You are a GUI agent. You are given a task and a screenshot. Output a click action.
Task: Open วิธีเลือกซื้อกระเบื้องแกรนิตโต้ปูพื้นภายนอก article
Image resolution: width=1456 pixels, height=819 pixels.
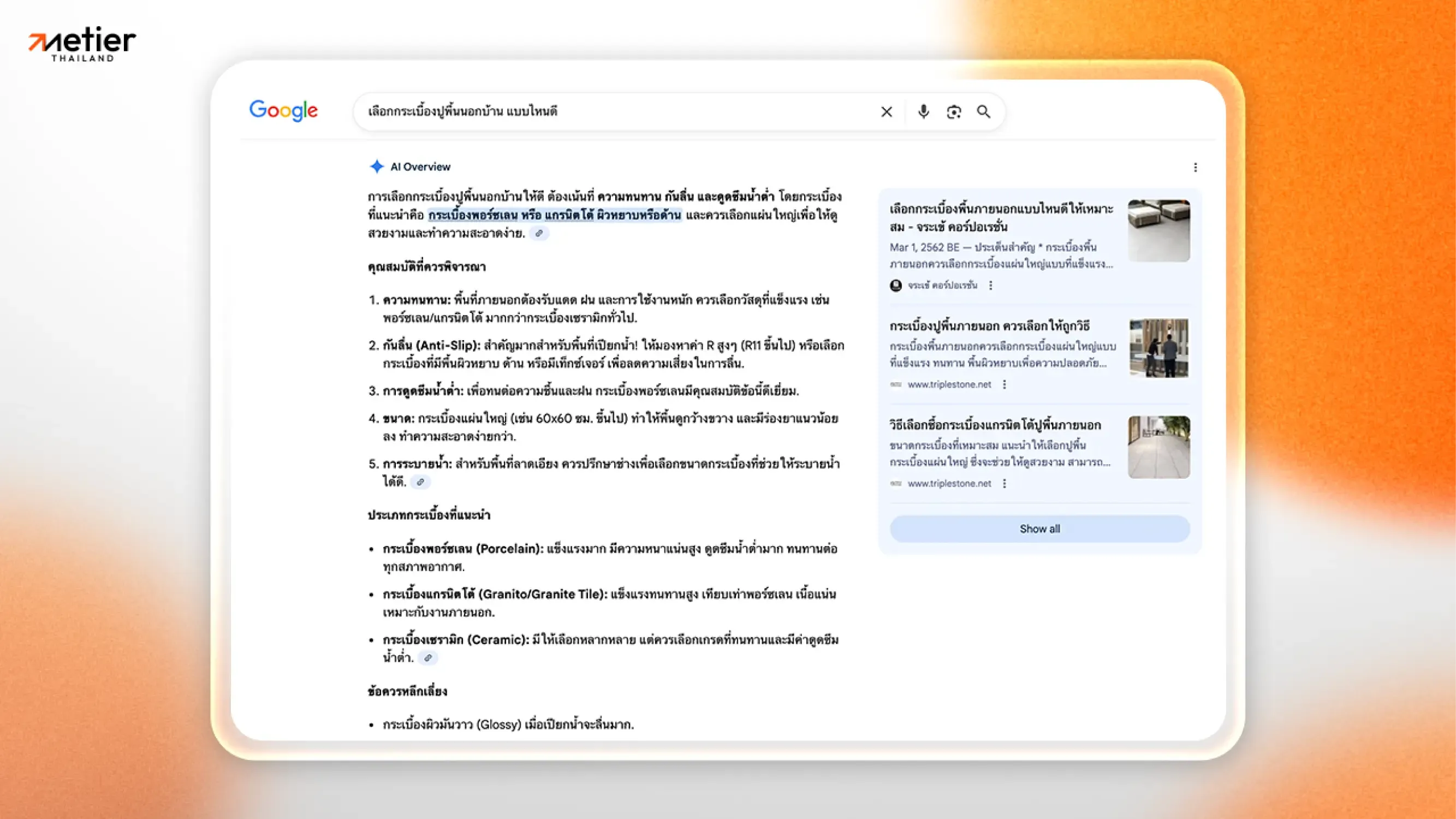(x=995, y=425)
